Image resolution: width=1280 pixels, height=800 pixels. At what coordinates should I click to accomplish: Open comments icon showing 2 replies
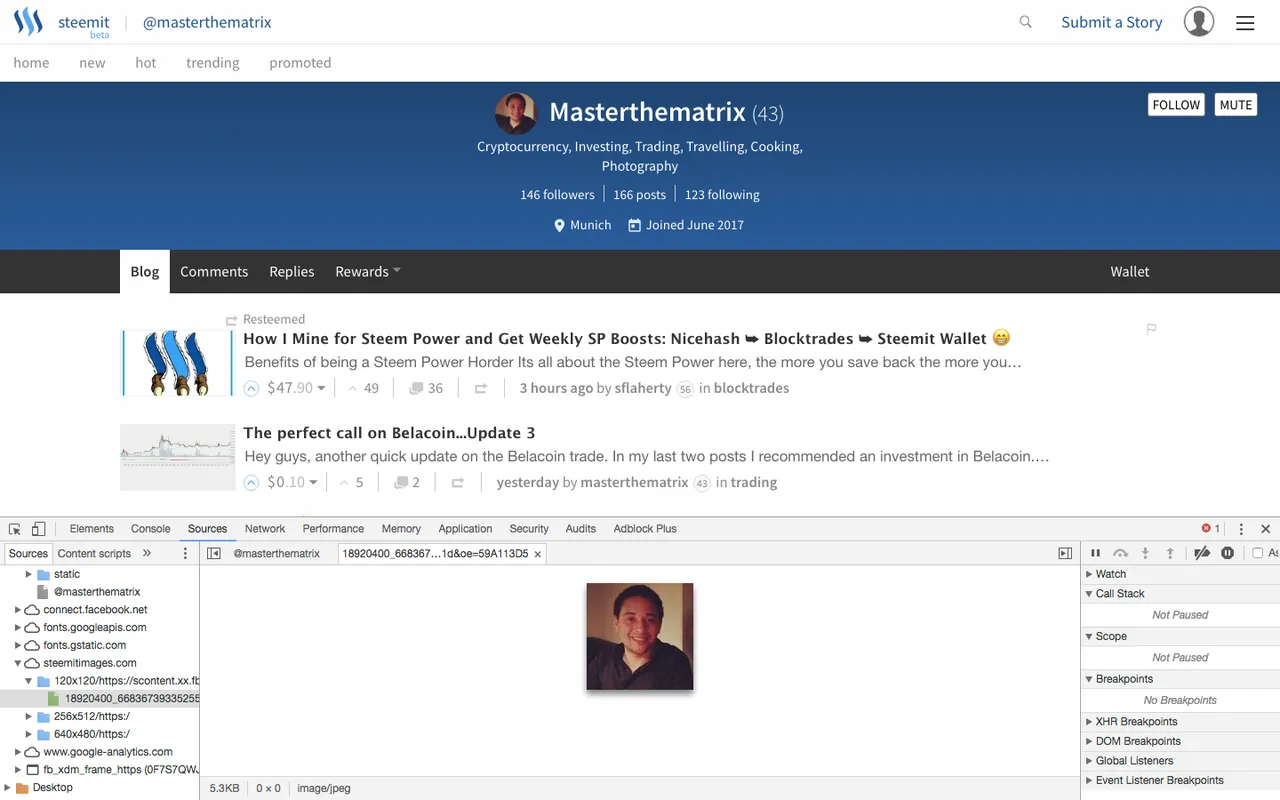click(401, 482)
